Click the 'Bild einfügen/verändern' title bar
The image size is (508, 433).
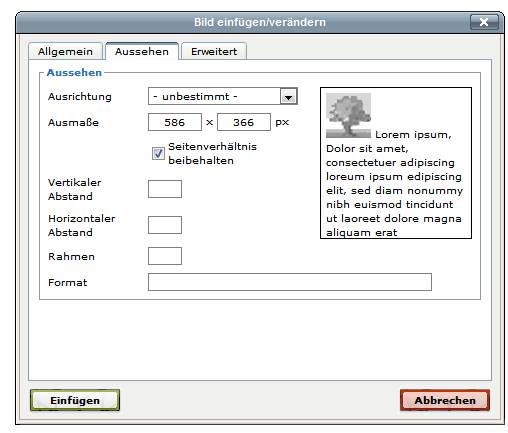(260, 22)
